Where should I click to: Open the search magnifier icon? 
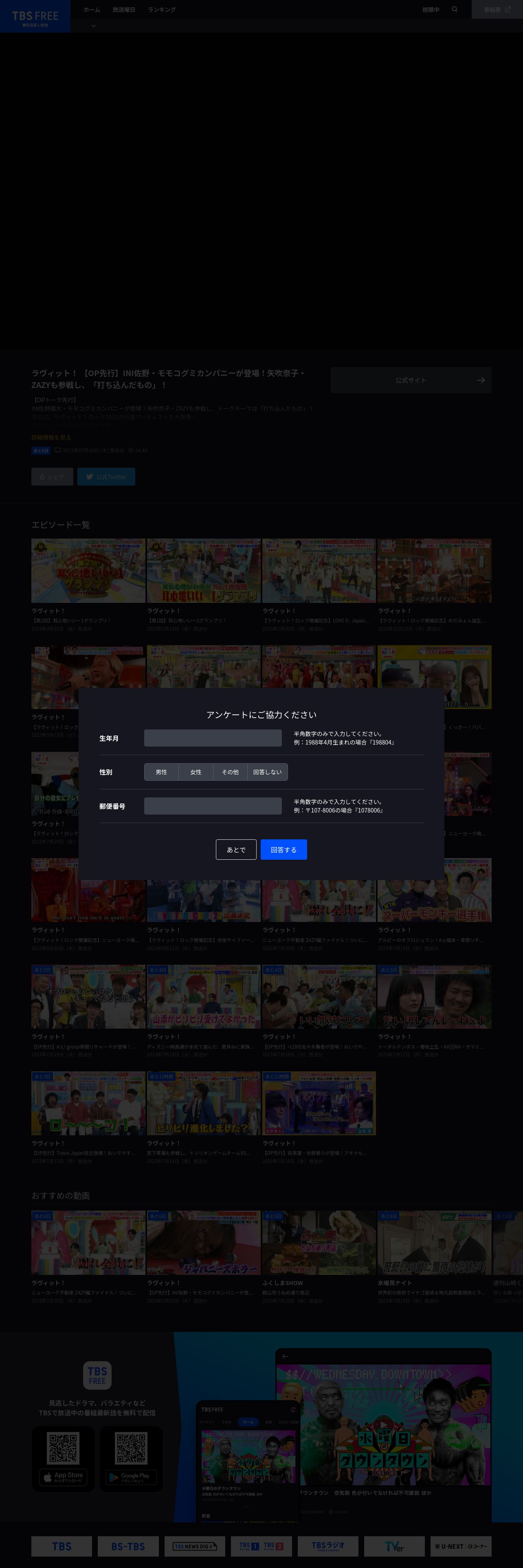(455, 10)
